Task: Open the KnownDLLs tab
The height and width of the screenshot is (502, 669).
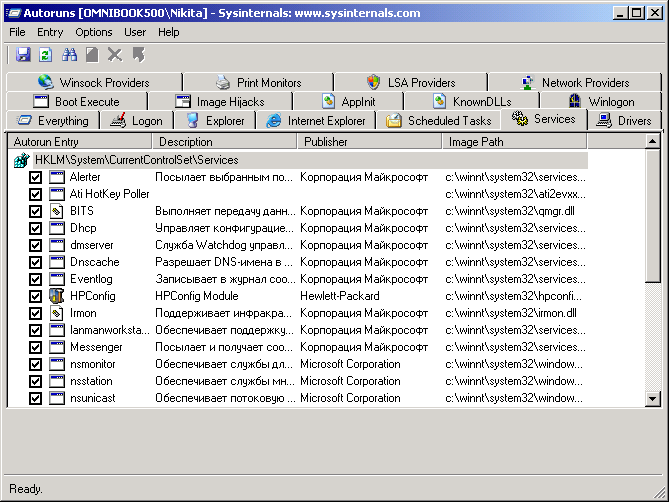Action: click(472, 102)
